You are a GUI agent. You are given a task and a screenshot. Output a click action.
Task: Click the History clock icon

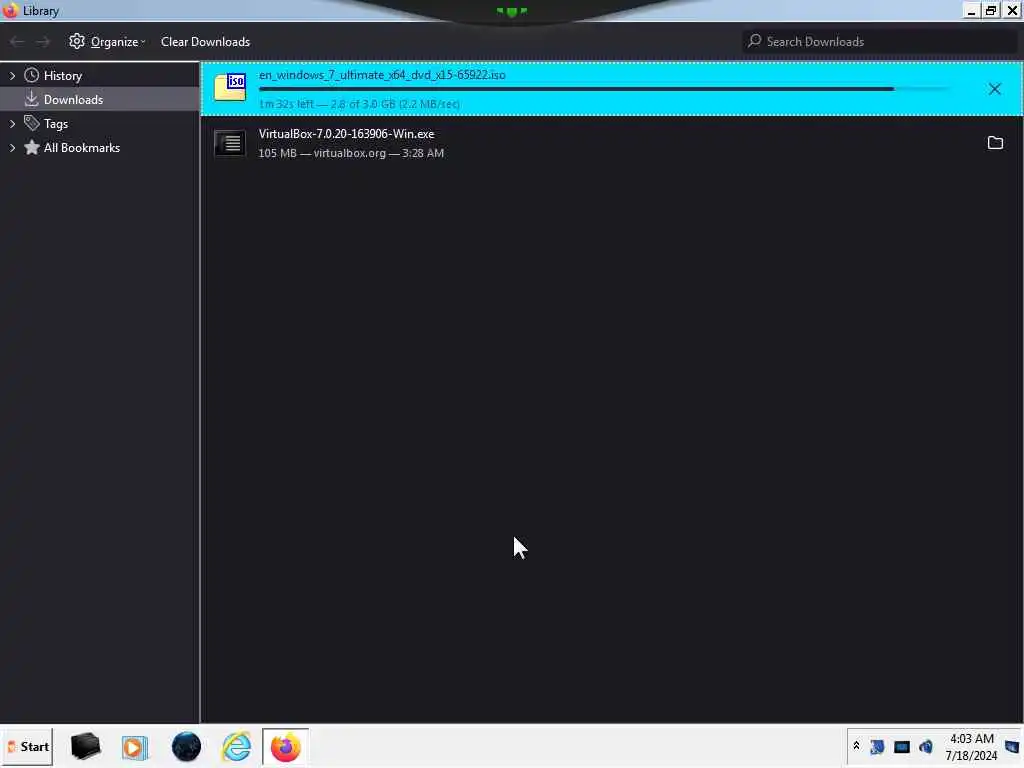pyautogui.click(x=31, y=75)
